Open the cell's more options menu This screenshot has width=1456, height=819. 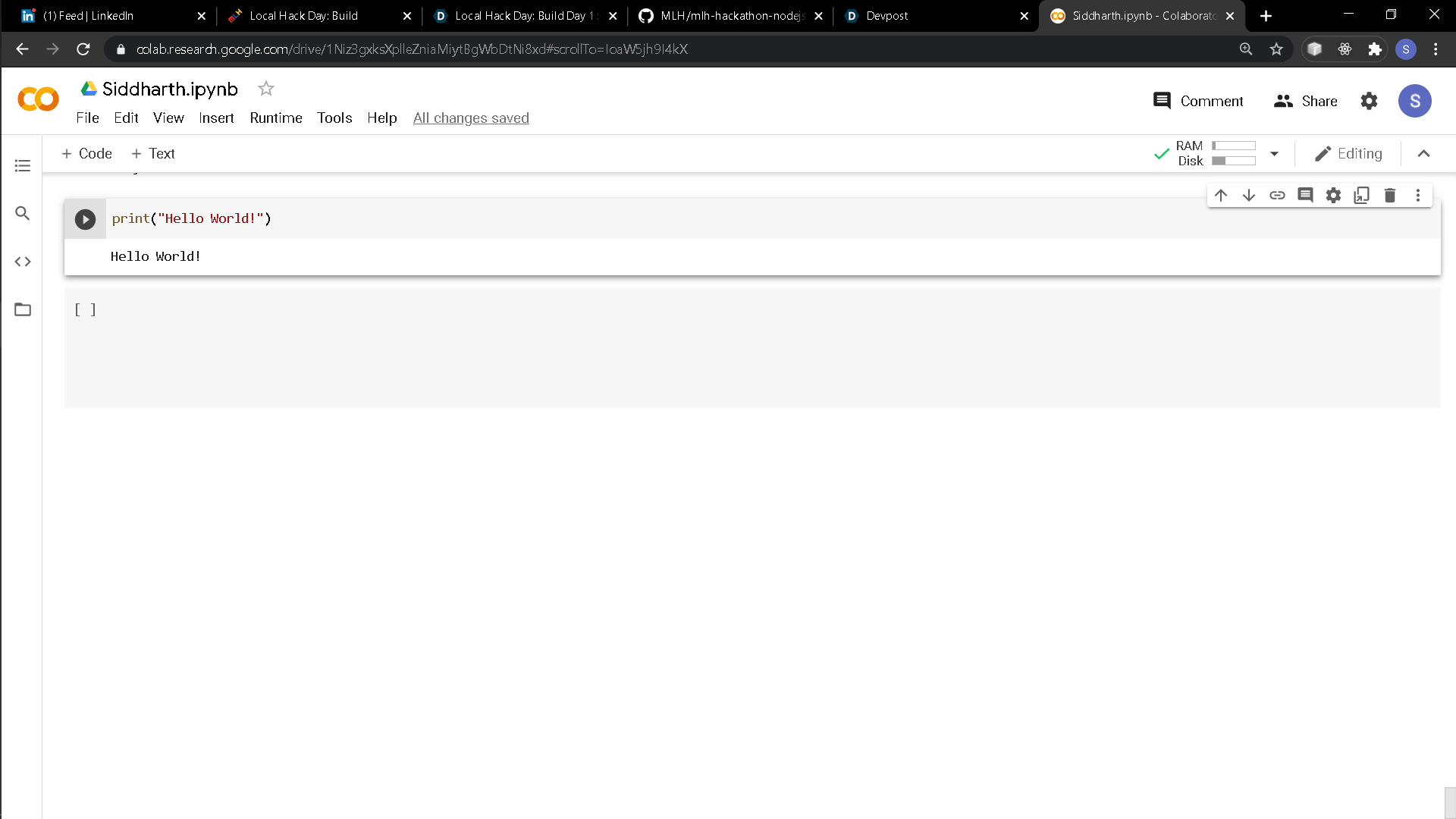coord(1418,195)
